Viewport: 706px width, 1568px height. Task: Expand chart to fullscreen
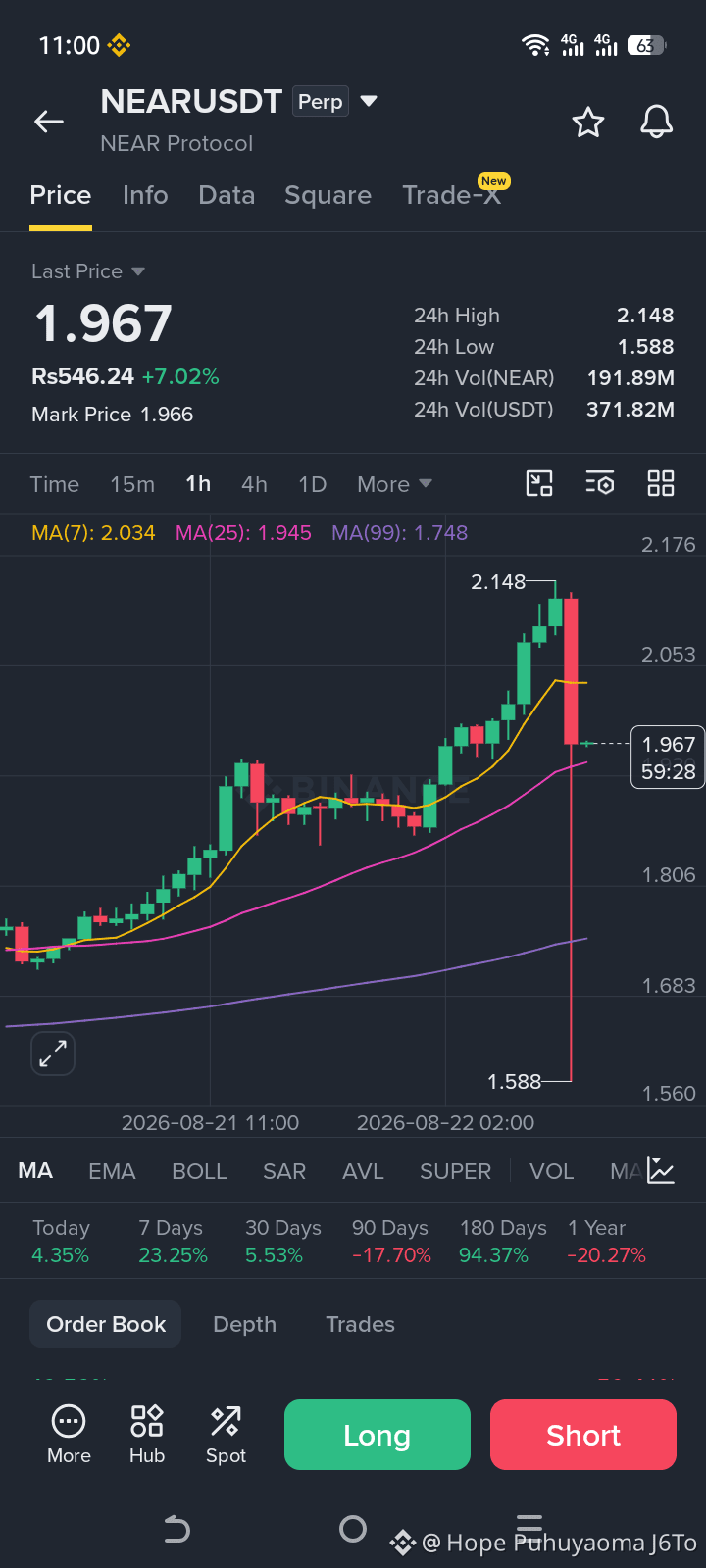coord(53,1054)
